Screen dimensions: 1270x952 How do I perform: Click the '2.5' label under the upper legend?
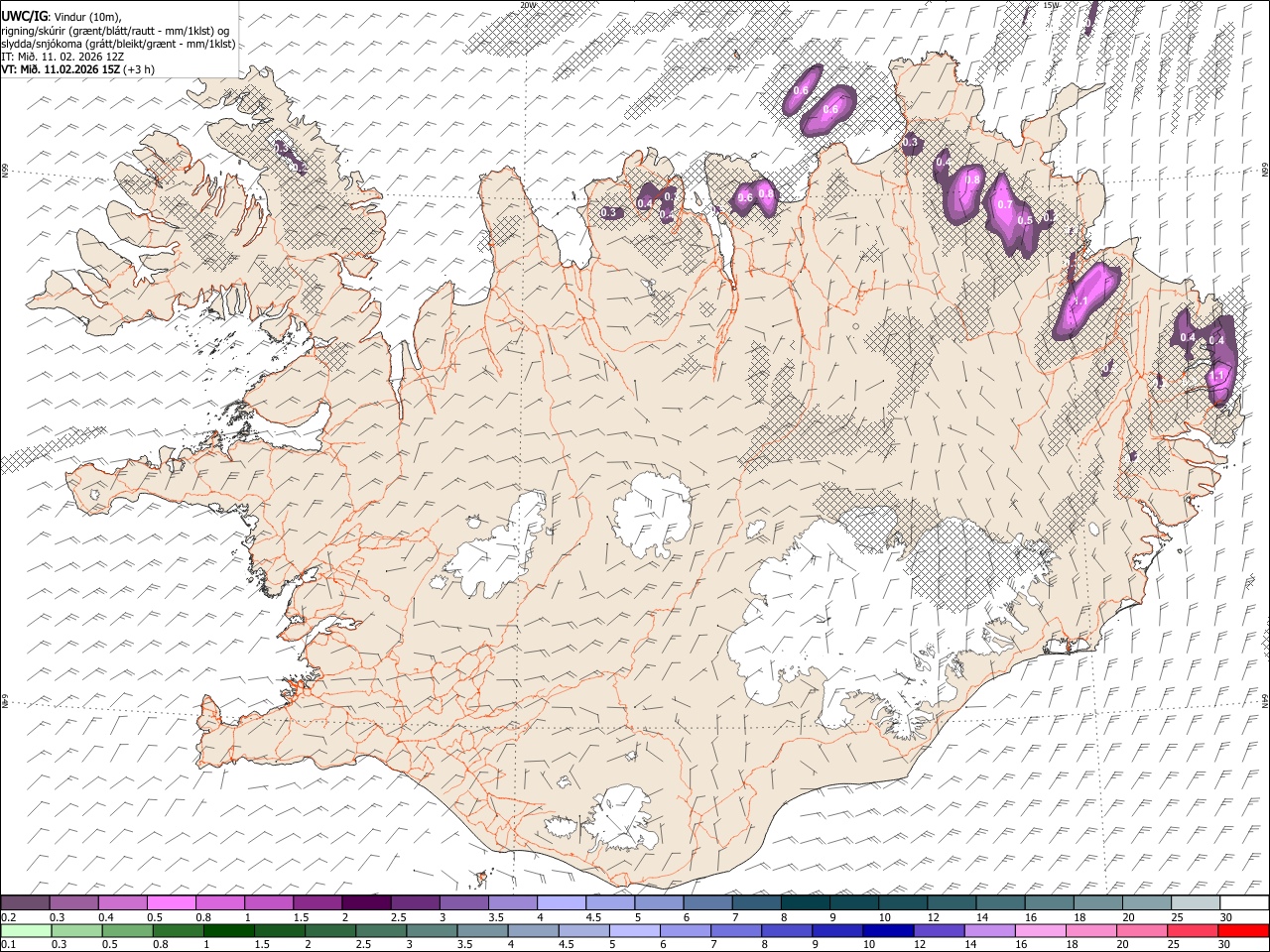click(399, 917)
